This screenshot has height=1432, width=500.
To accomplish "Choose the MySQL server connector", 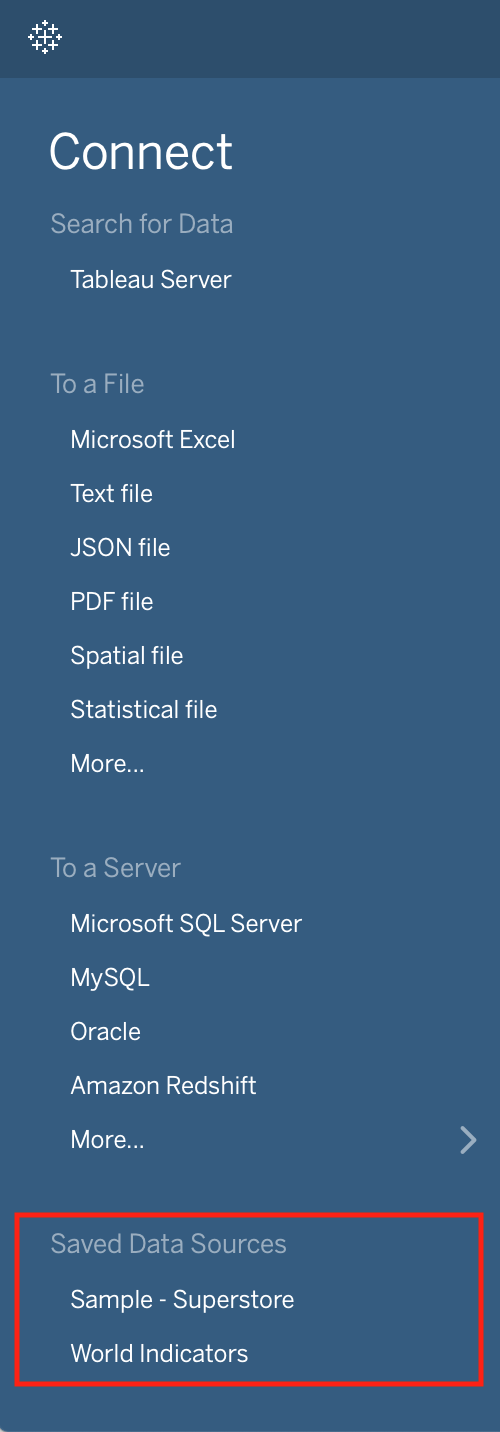I will click(x=110, y=978).
